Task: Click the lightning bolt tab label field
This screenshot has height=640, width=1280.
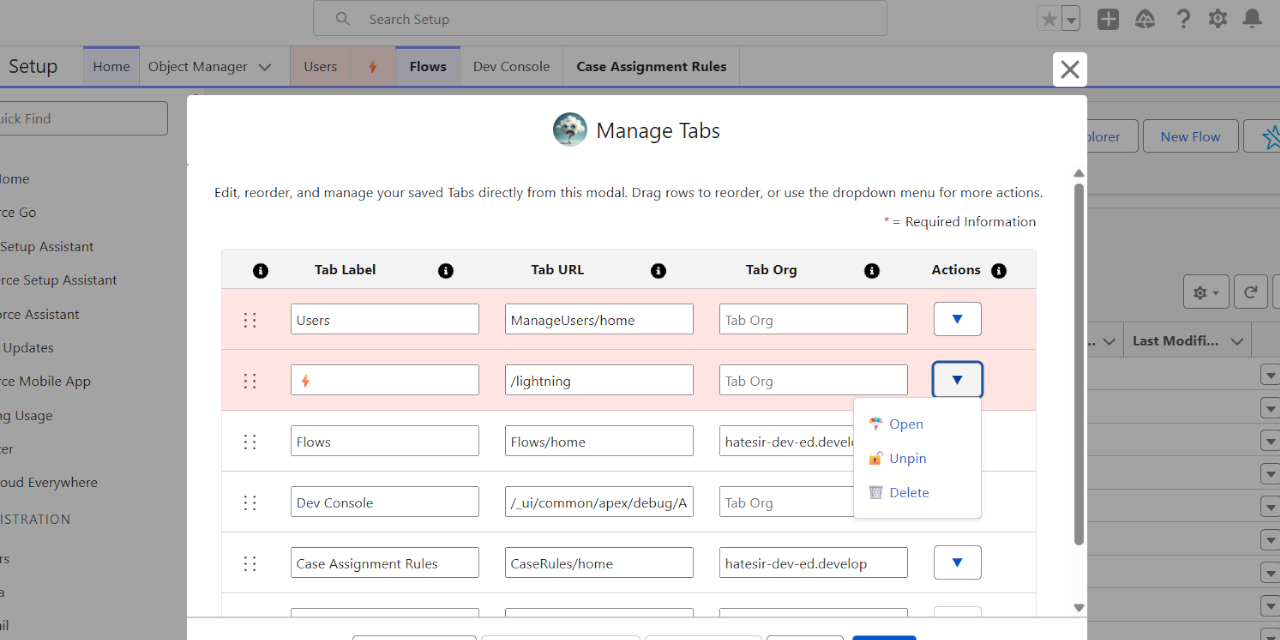Action: [385, 381]
